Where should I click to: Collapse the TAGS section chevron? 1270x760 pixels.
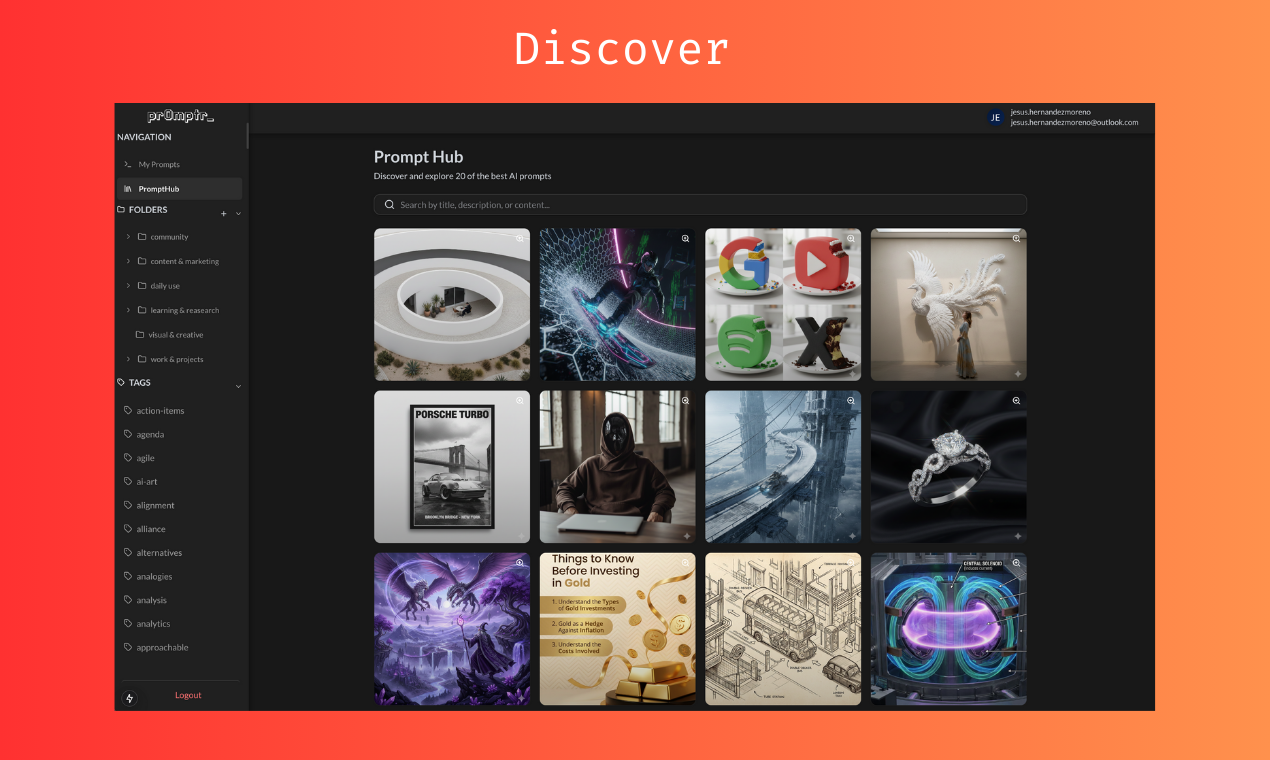coord(238,386)
